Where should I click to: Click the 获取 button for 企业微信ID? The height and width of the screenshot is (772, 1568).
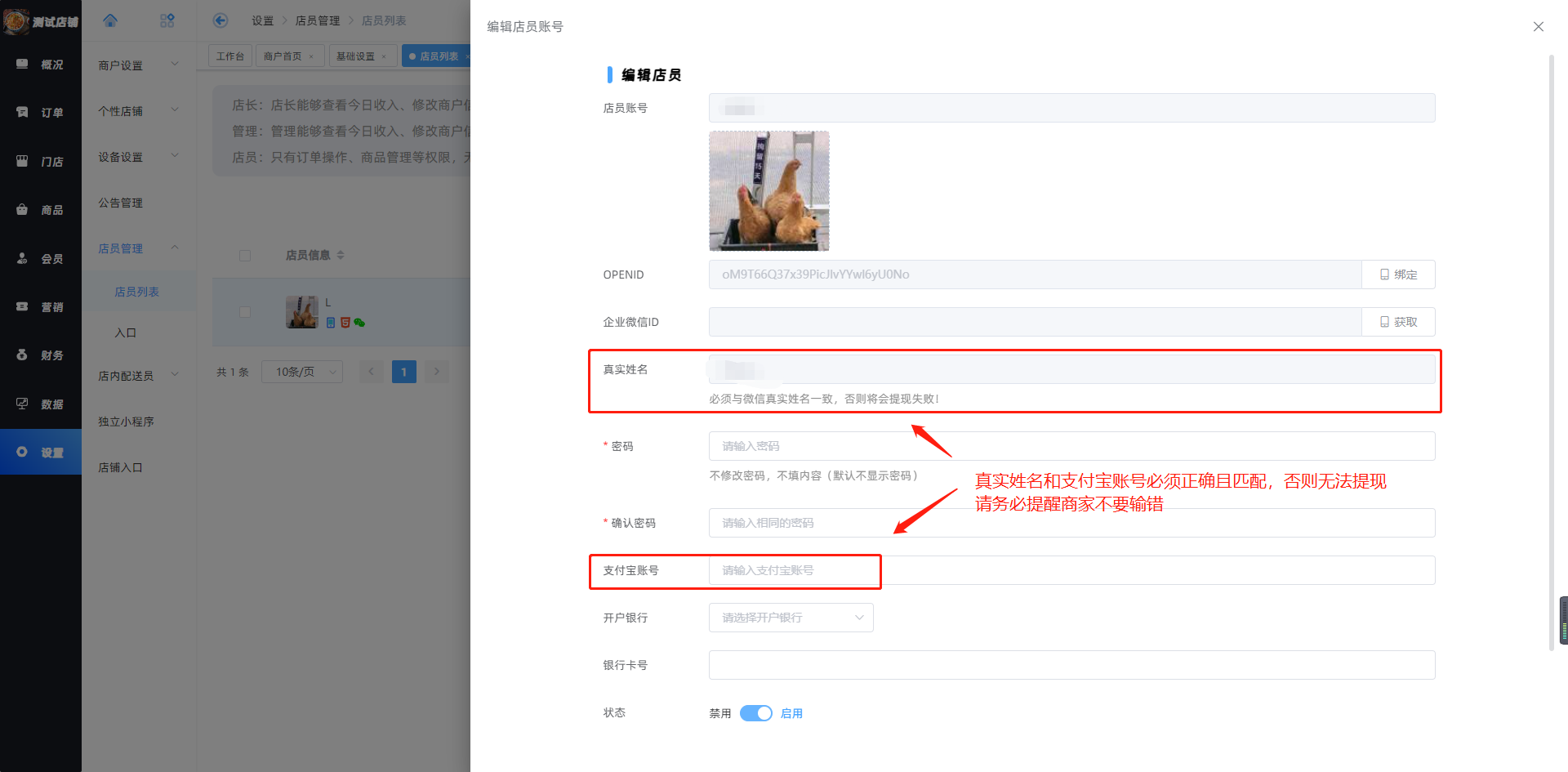(1398, 322)
